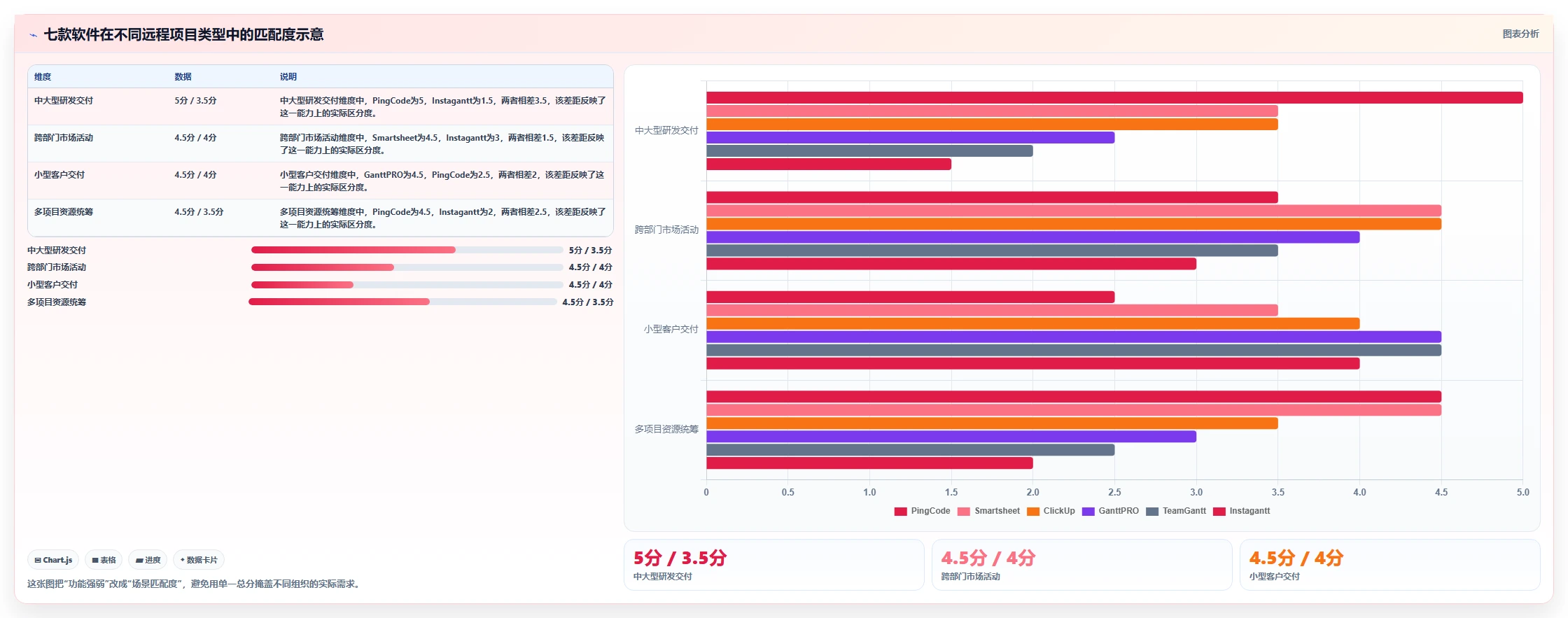The height and width of the screenshot is (618, 1568).
Task: Click the 多项目资源统筹 chart axis label
Action: pyautogui.click(x=666, y=429)
